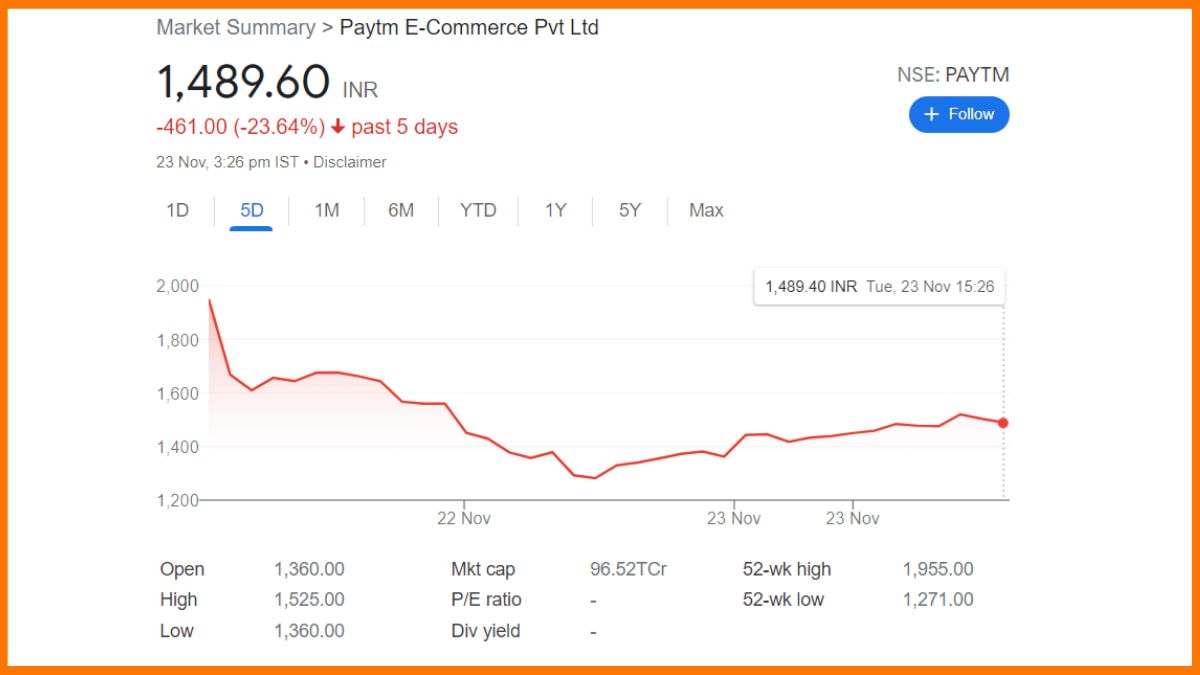Image resolution: width=1200 pixels, height=675 pixels.
Task: Click the 22 Nov axis label
Action: [464, 518]
